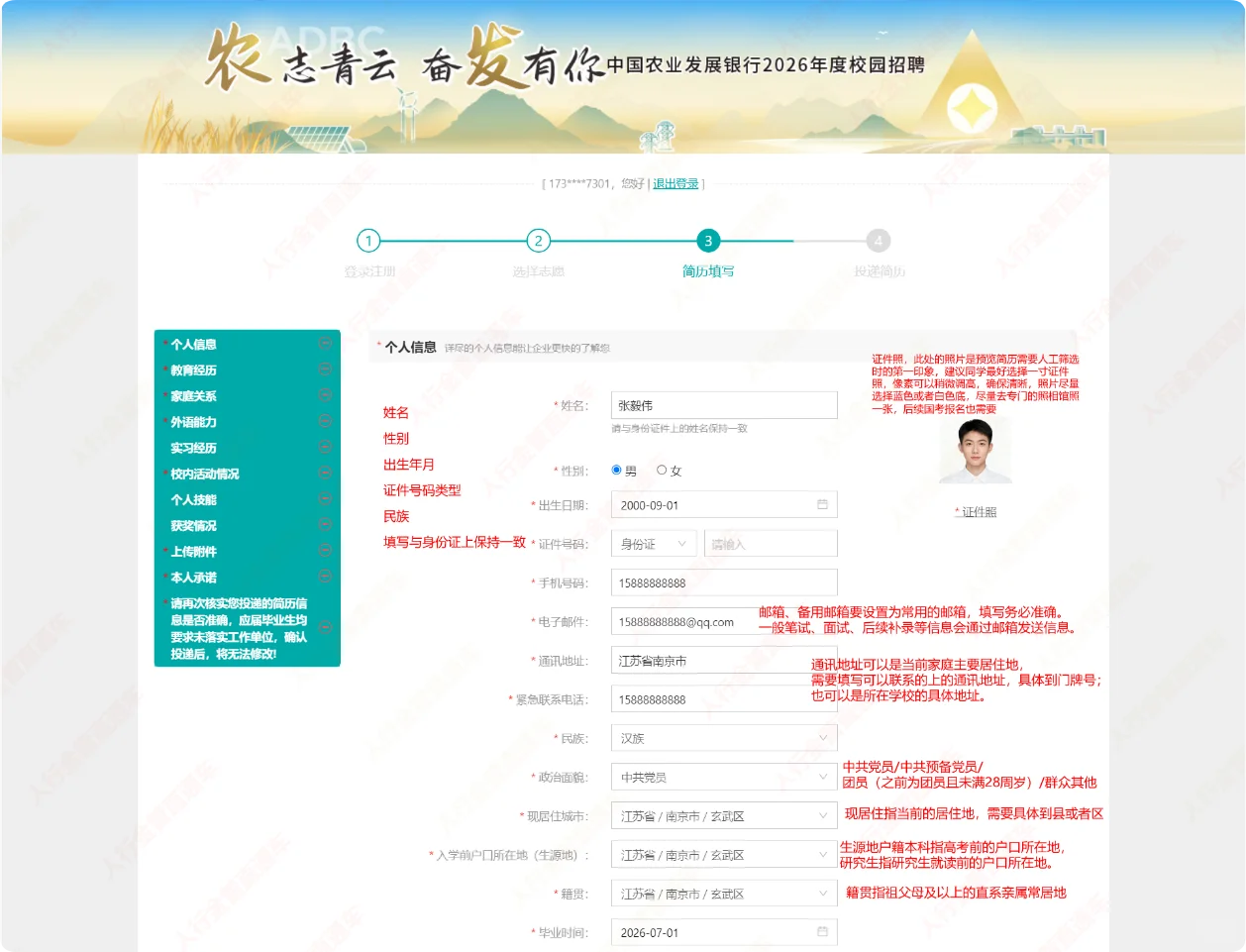Go to 获奖情况 section in sidebar
1246x952 pixels.
193,525
